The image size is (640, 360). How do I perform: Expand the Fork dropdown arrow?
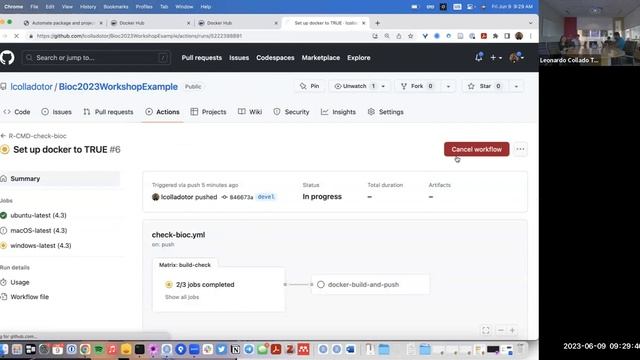[448, 86]
